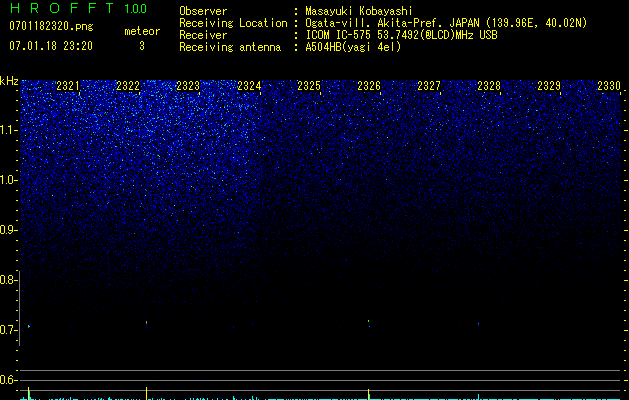Click the 2329 time marker
The image size is (629, 400).
tap(549, 85)
